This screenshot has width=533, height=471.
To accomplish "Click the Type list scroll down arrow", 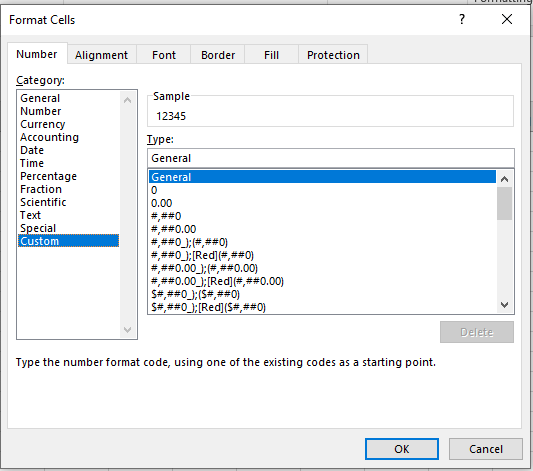I will click(x=504, y=304).
